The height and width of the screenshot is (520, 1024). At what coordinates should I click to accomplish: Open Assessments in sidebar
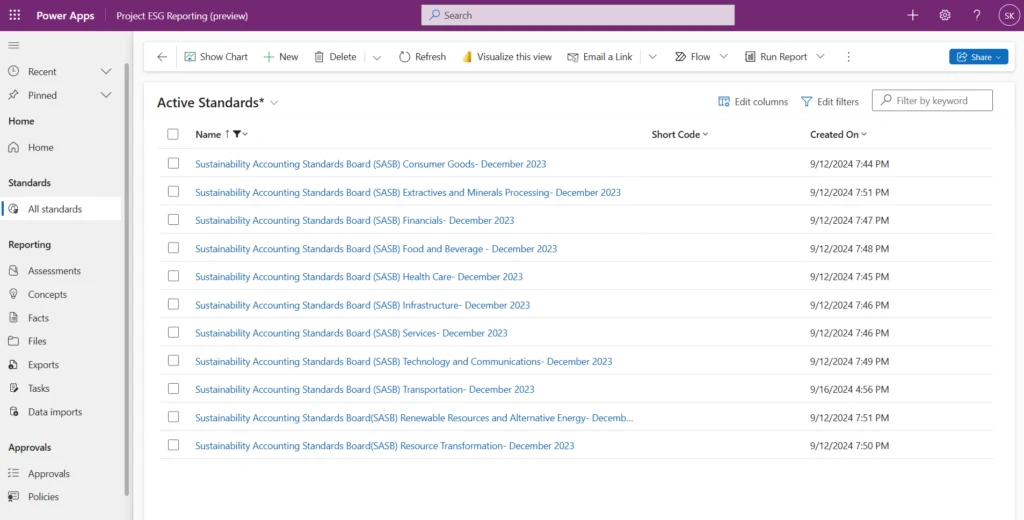[54, 270]
